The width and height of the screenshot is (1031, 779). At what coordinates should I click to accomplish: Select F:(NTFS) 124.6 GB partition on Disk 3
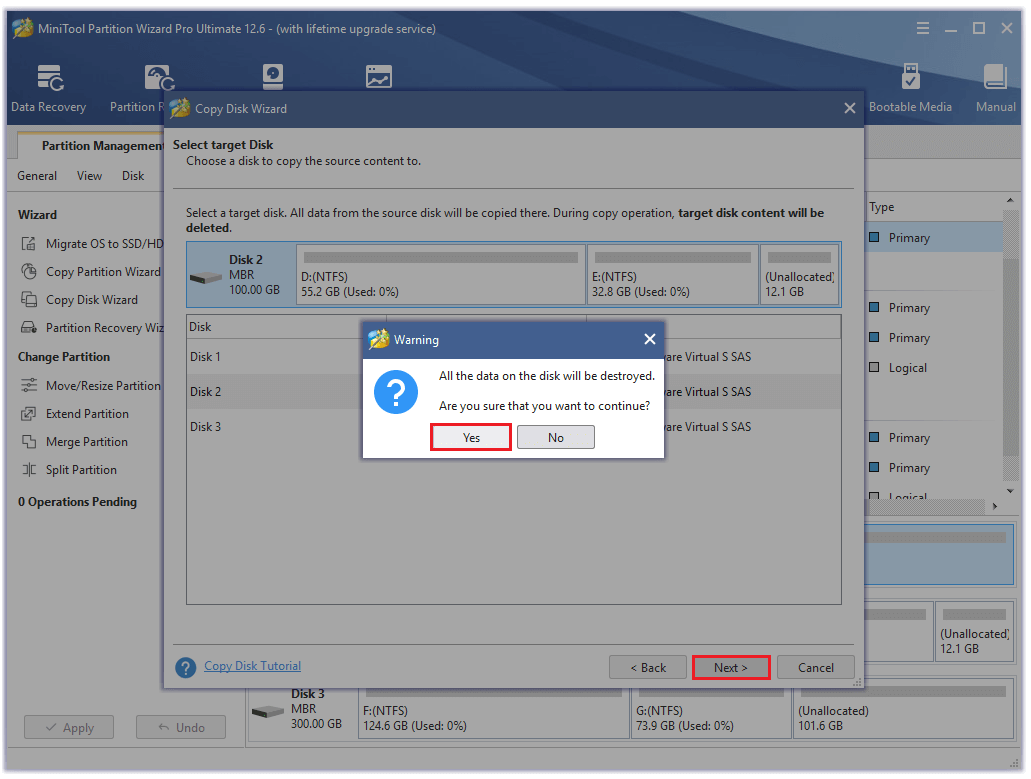[x=494, y=713]
